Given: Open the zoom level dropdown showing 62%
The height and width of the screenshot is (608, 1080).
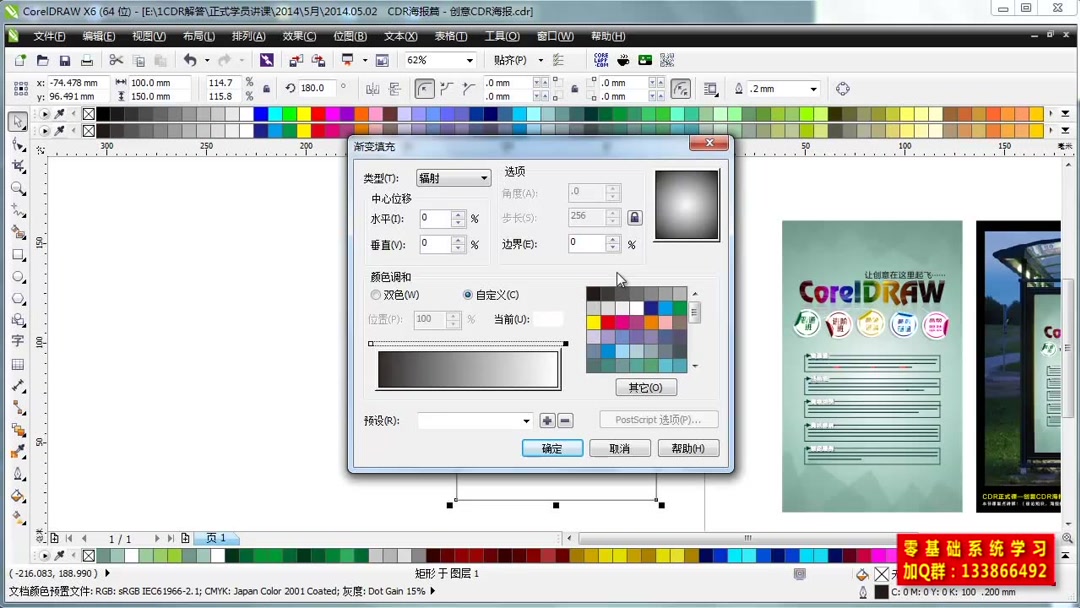Looking at the screenshot, I should point(440,60).
